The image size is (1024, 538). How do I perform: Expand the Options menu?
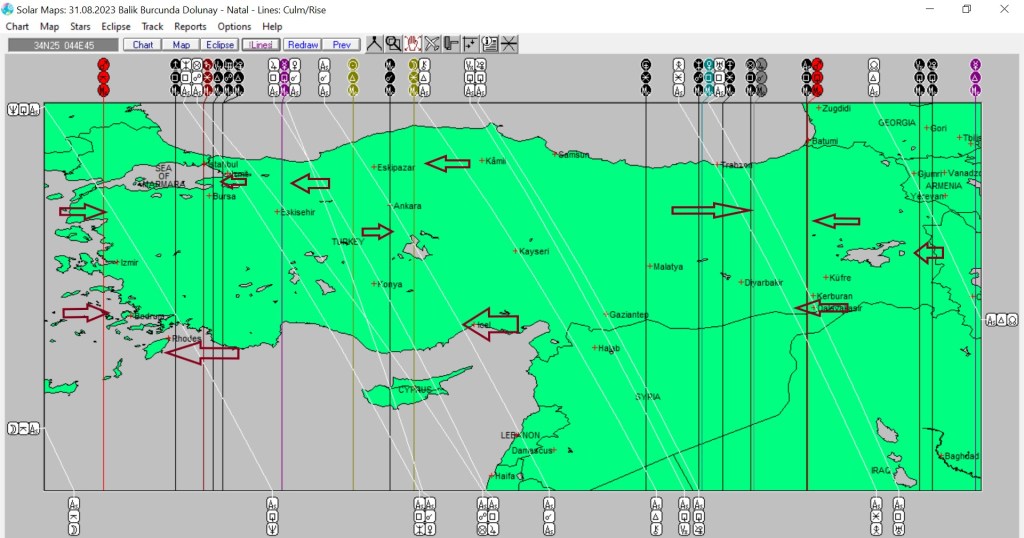tap(234, 27)
